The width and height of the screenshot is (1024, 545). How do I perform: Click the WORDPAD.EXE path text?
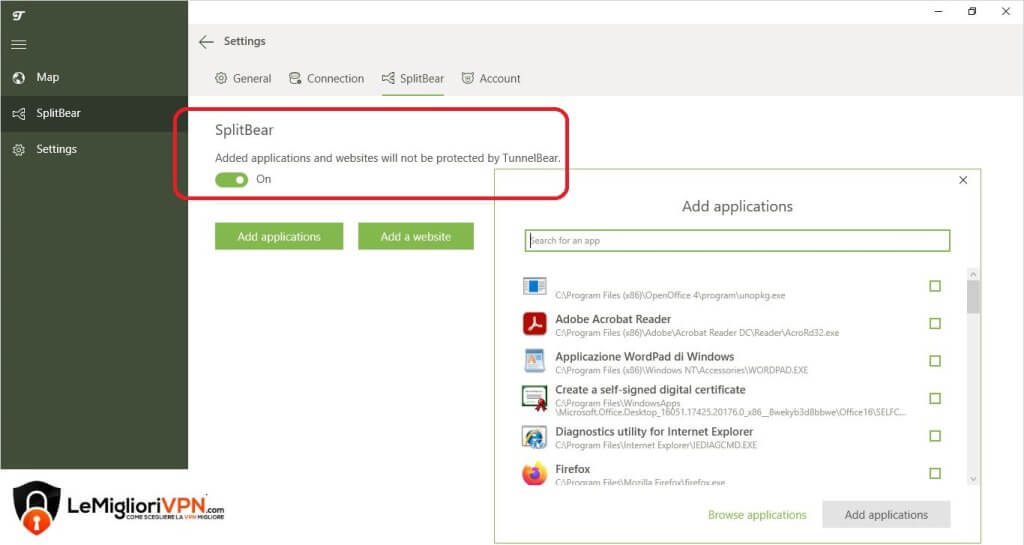click(681, 370)
